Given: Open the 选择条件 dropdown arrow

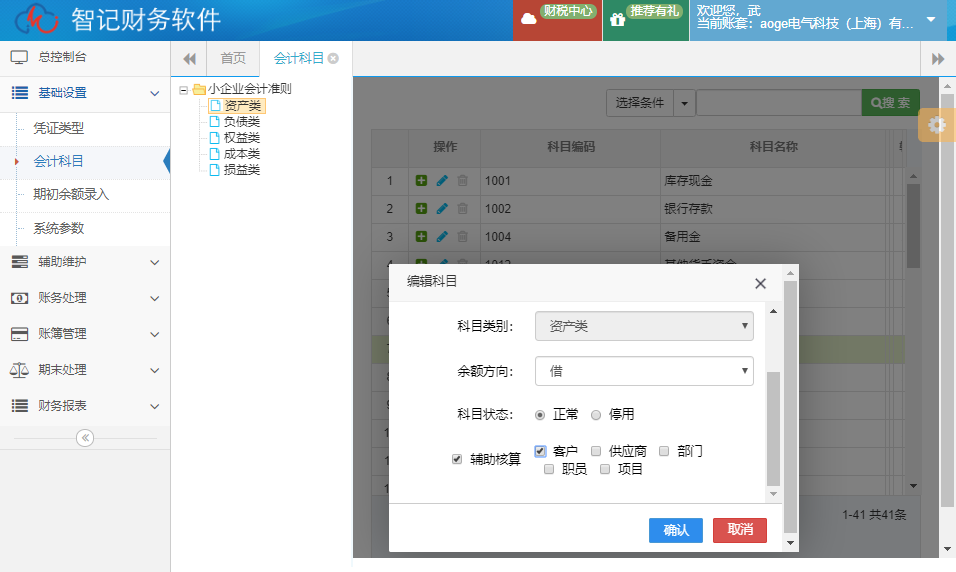Looking at the screenshot, I should 684,103.
